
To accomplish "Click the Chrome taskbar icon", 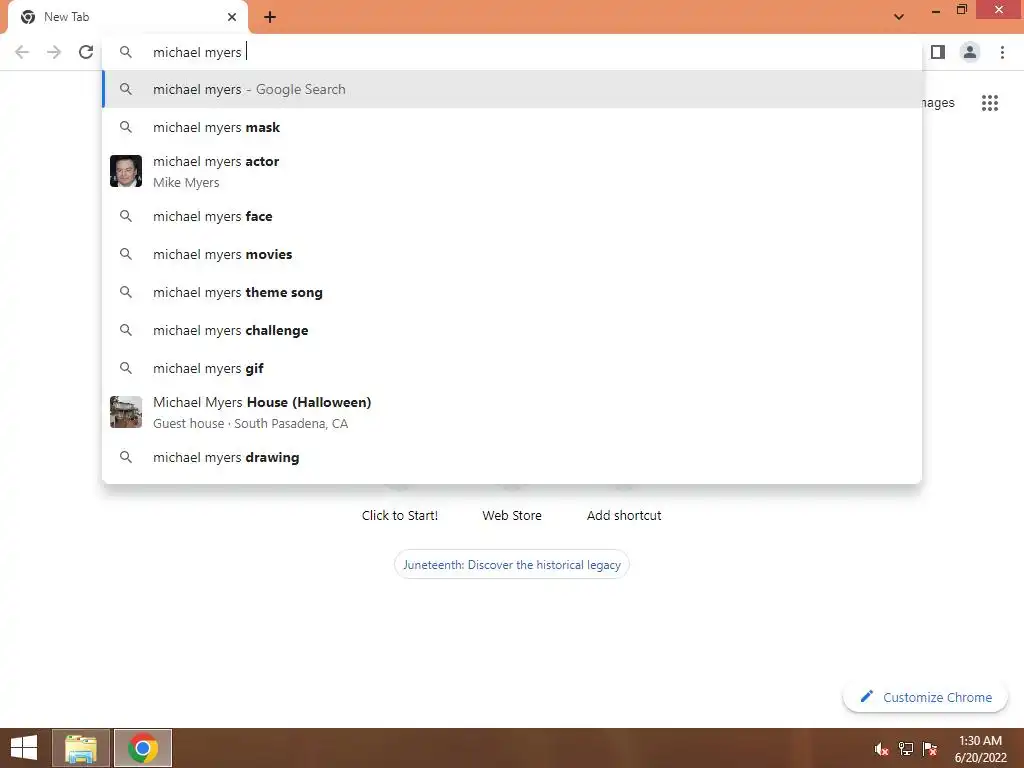I will click(x=143, y=748).
